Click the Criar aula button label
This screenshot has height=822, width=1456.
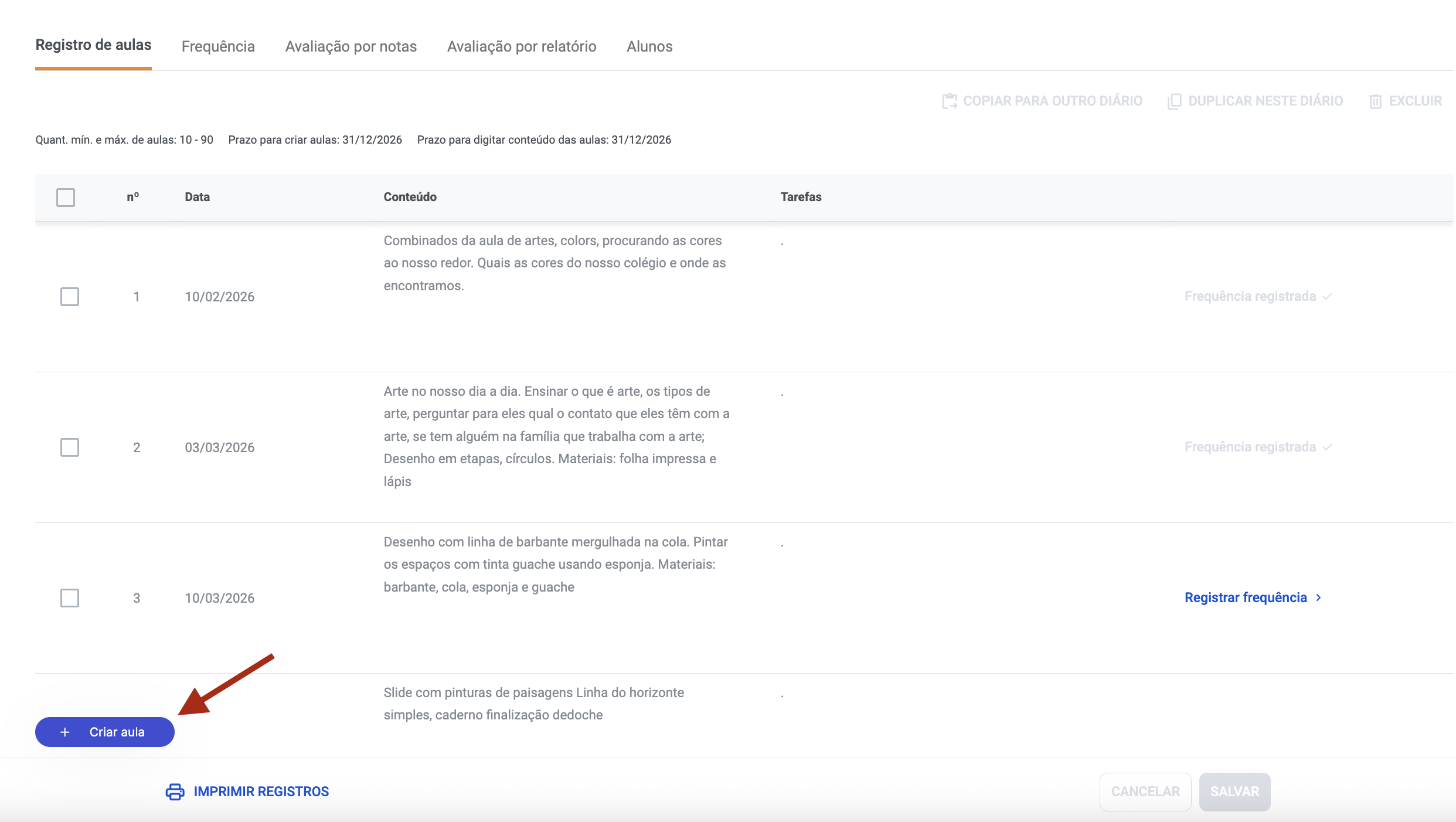(117, 732)
